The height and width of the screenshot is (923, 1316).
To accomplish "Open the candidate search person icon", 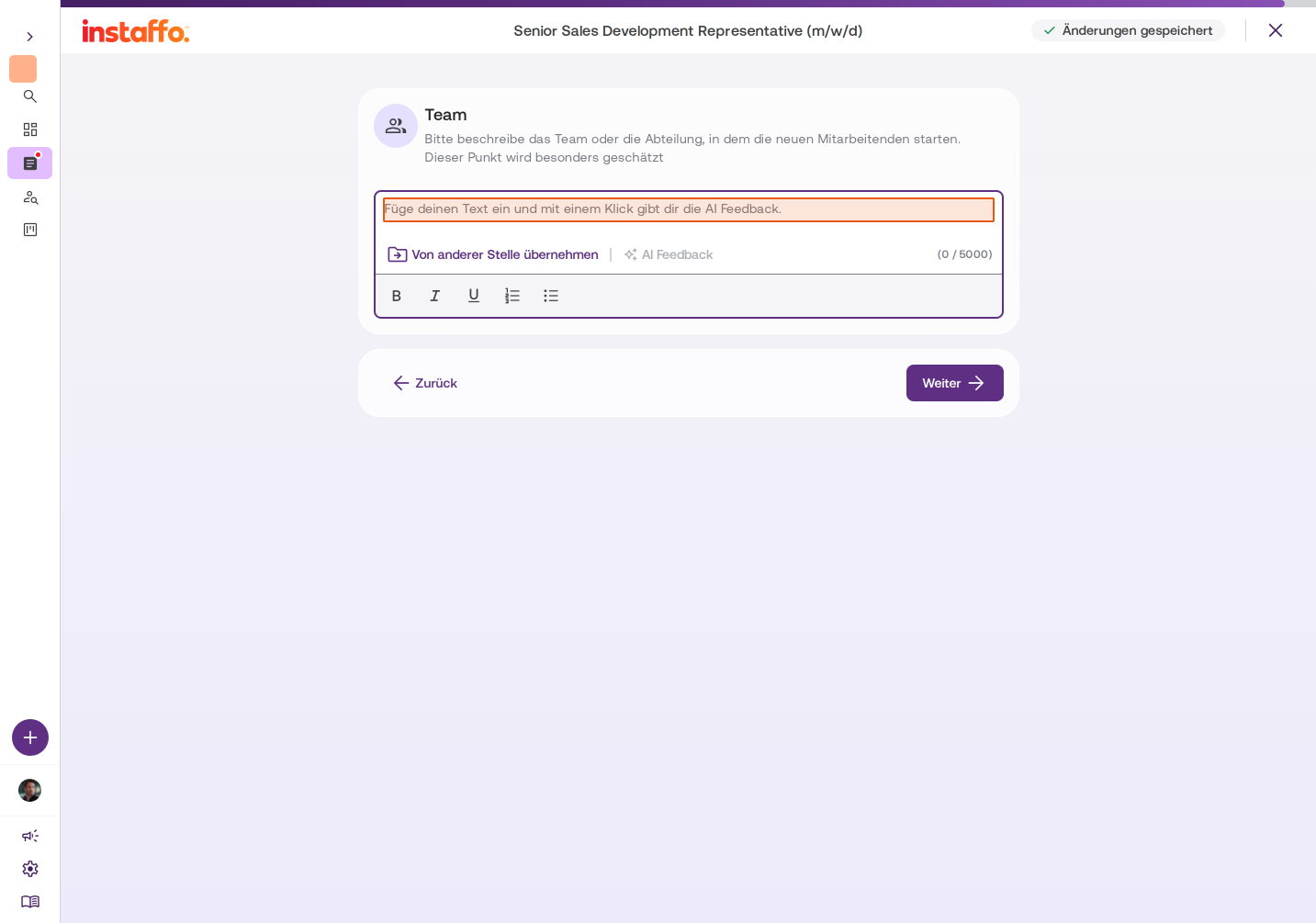I will 30,197.
